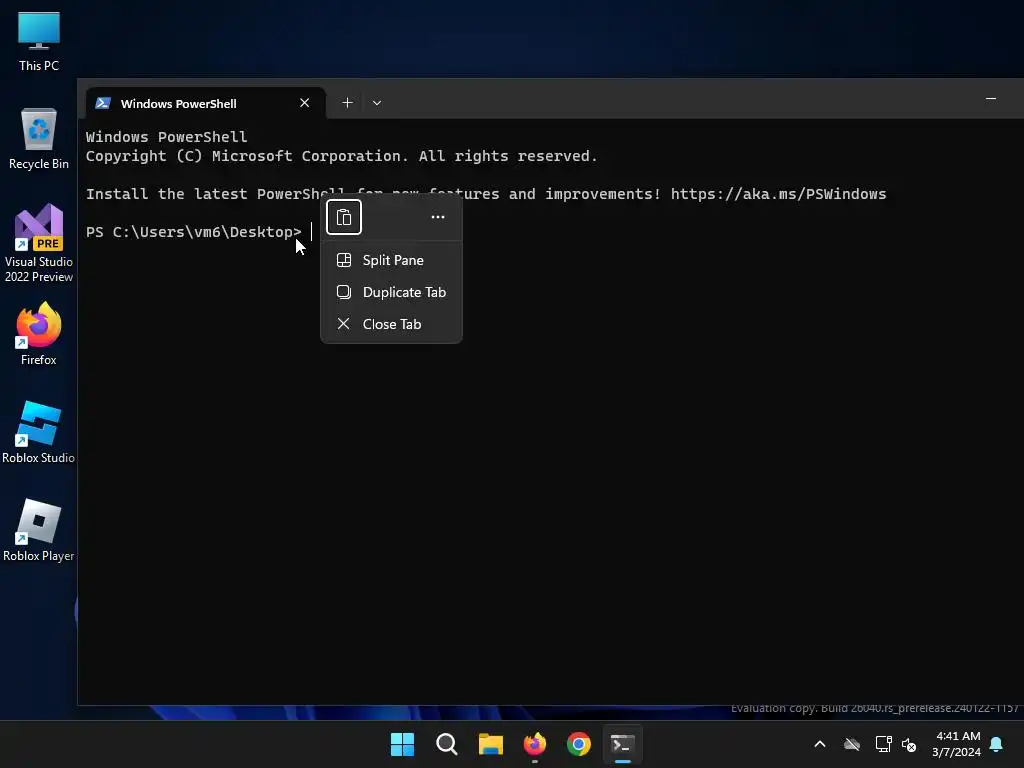This screenshot has width=1024, height=768.
Task: Click the Paste clipboard icon in context menu
Action: 344,217
